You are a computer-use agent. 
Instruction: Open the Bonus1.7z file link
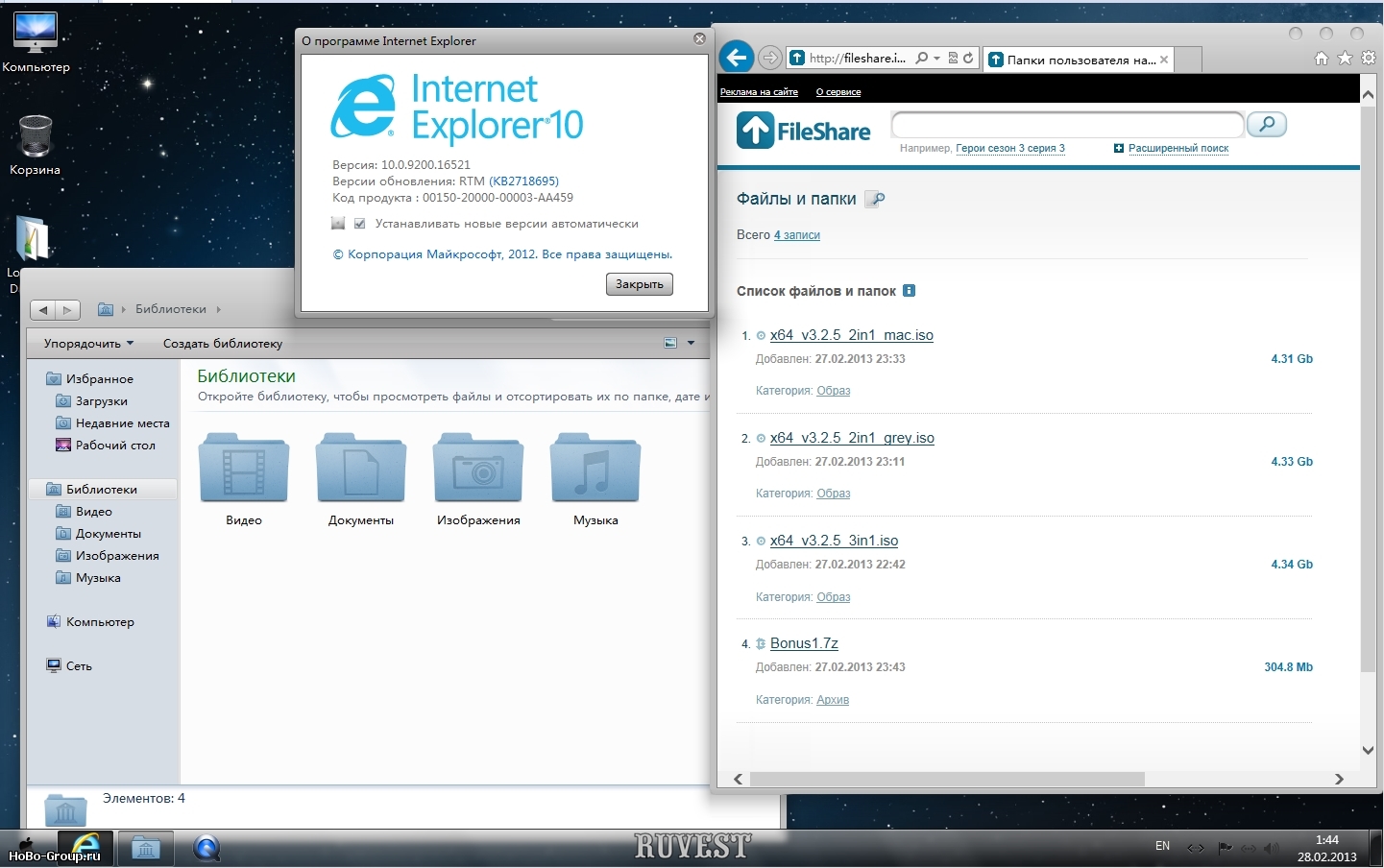coord(804,643)
